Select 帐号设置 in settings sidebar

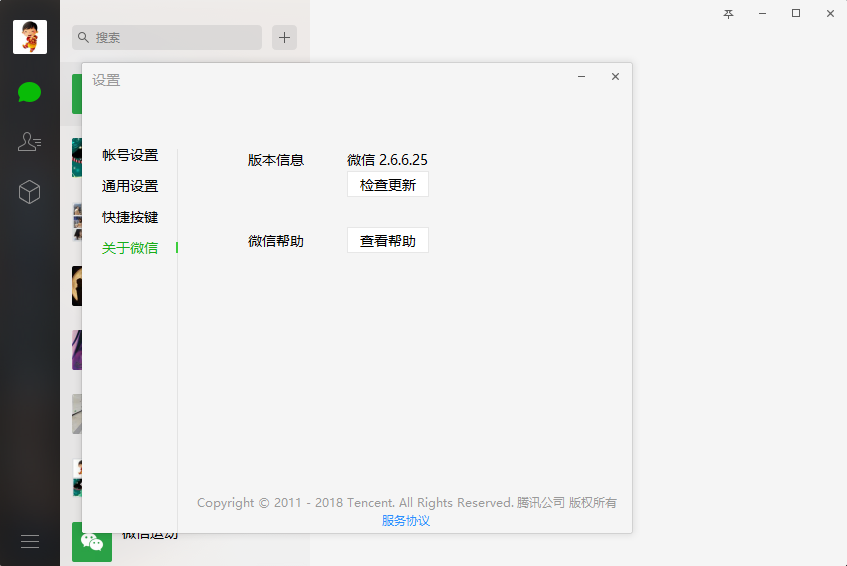pos(130,155)
